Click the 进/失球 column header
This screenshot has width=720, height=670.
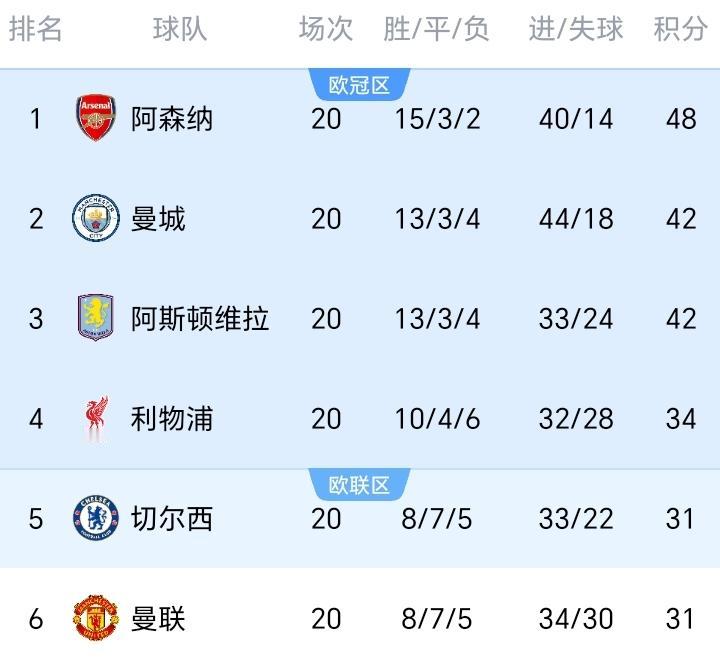pos(576,30)
